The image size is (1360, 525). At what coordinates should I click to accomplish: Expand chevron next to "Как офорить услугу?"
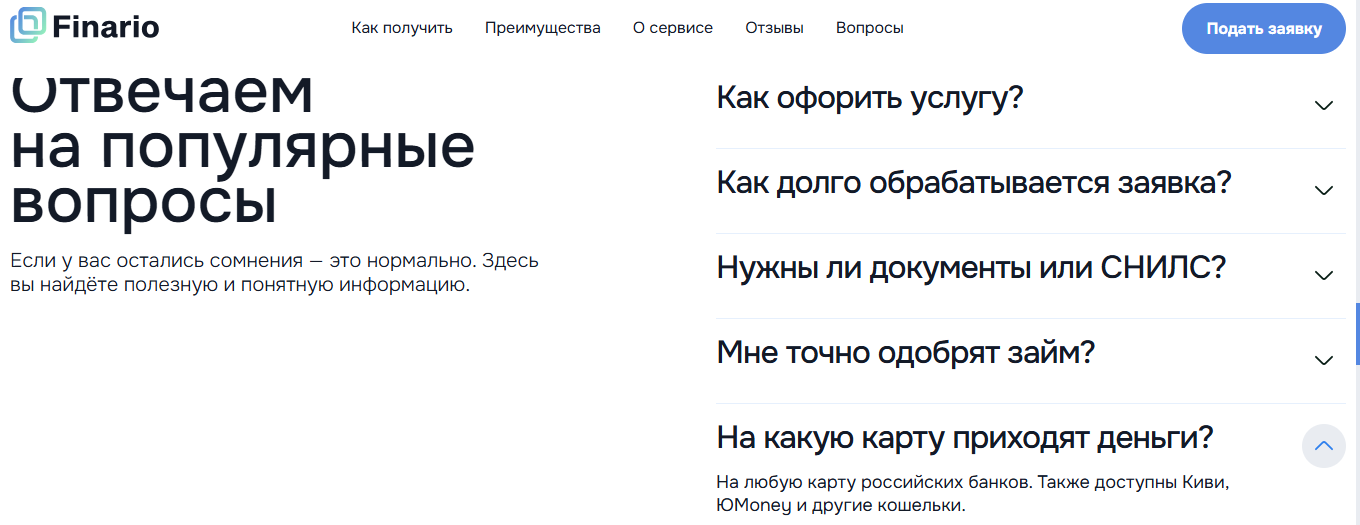click(x=1324, y=105)
